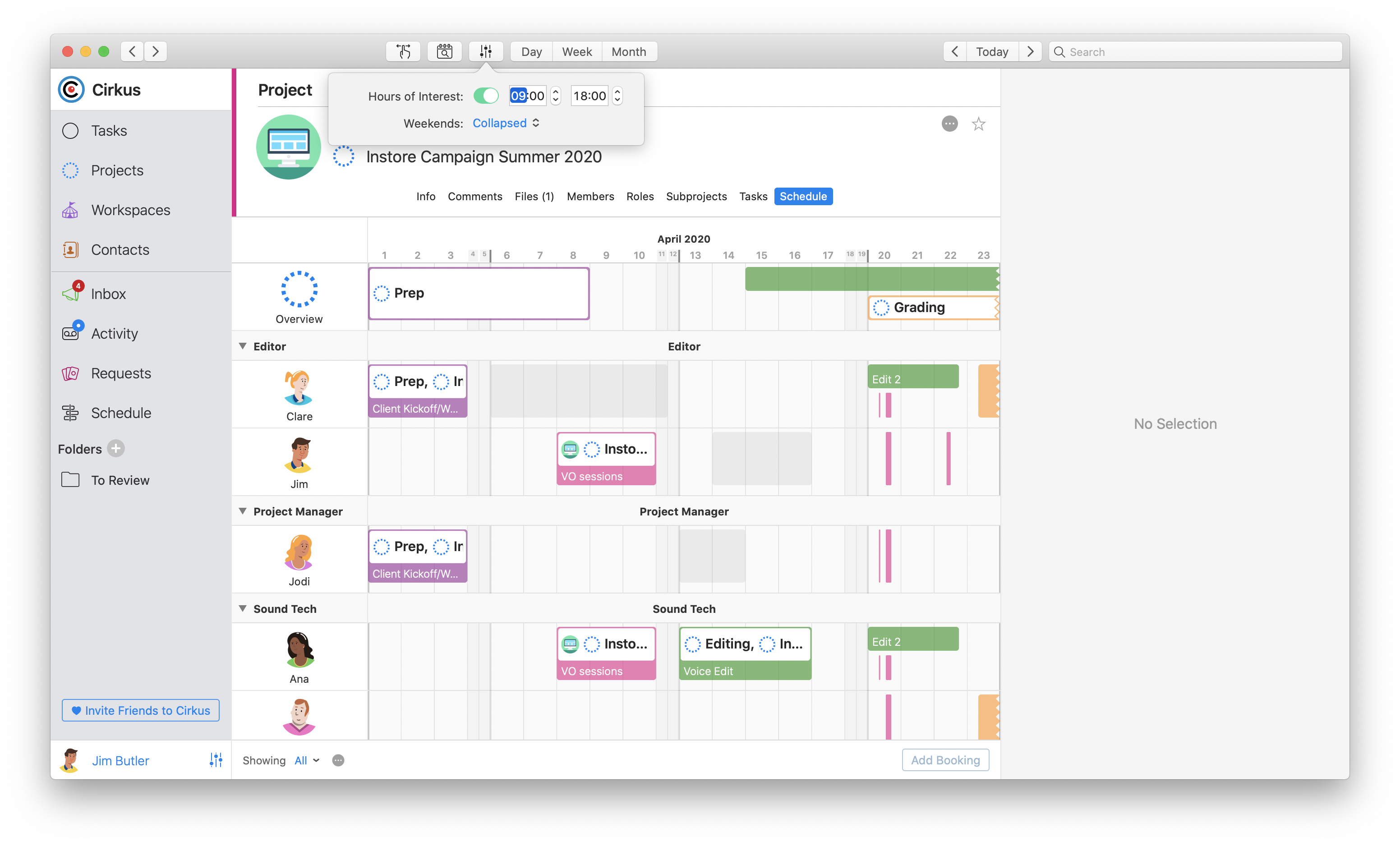Select the Voice Edit booking for Ana
1400x846 pixels.
[x=745, y=671]
